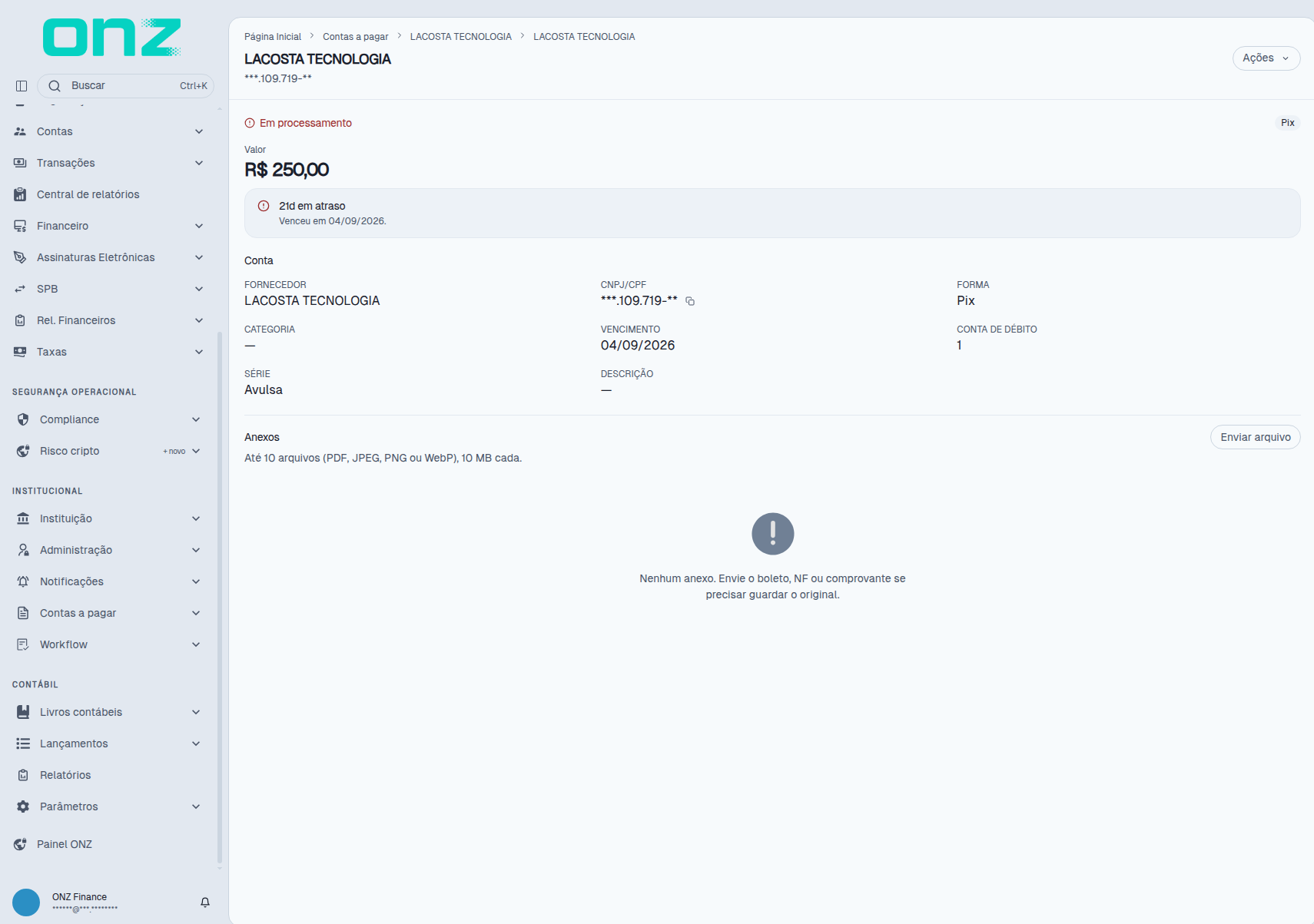Click the Buscar search field
The height and width of the screenshot is (924, 1314).
[125, 86]
